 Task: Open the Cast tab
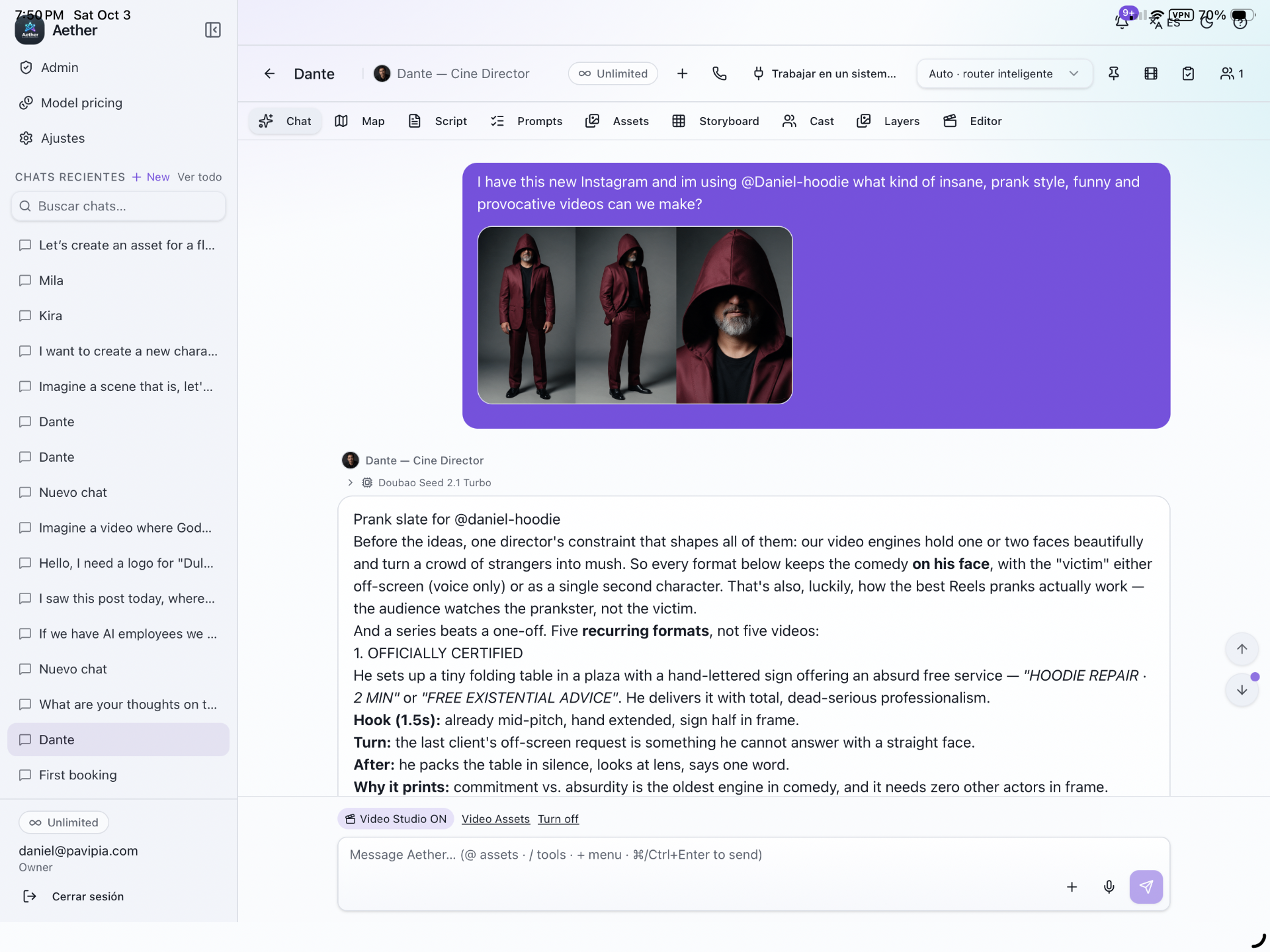808,121
